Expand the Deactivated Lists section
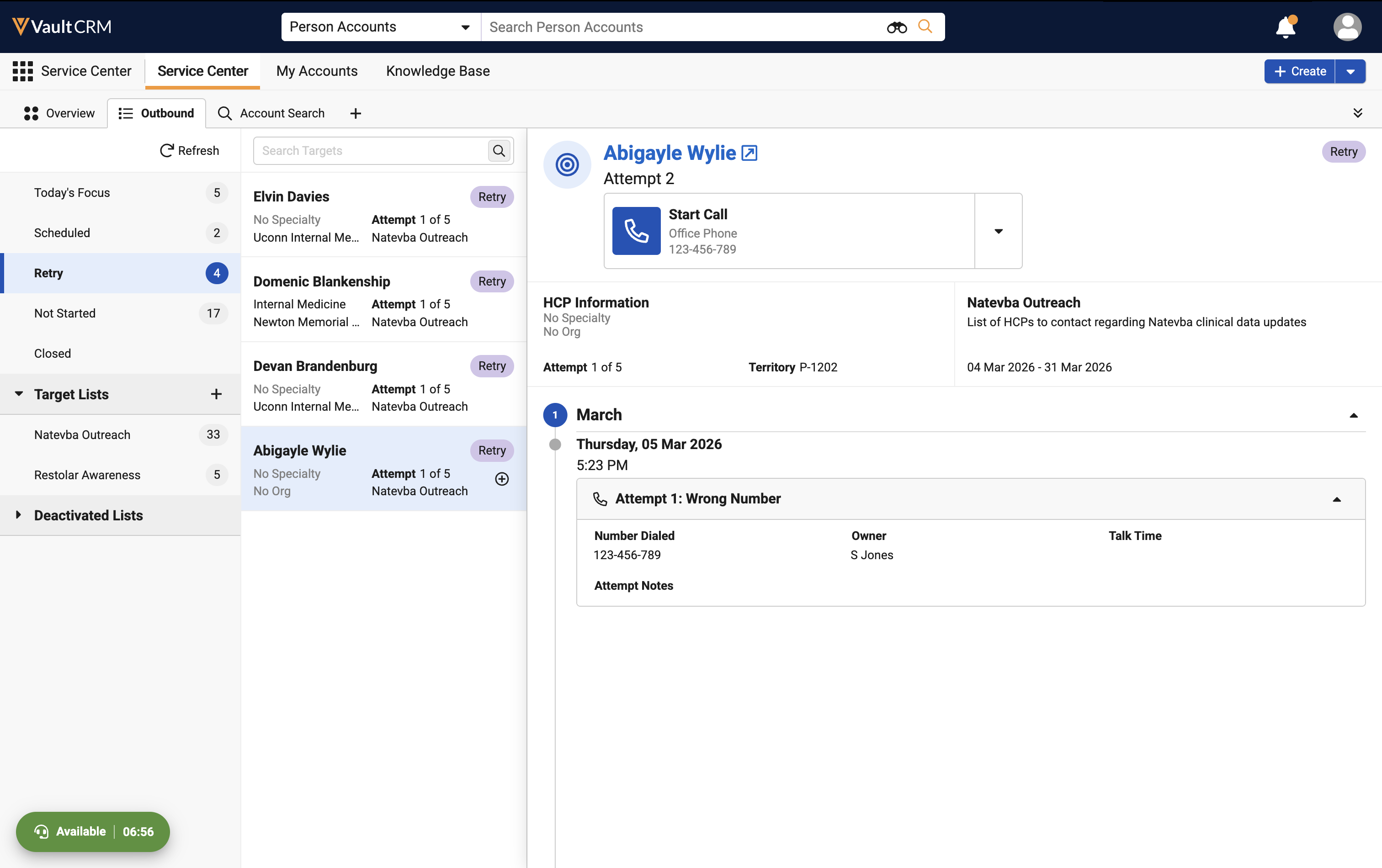This screenshot has width=1382, height=868. pyautogui.click(x=18, y=514)
